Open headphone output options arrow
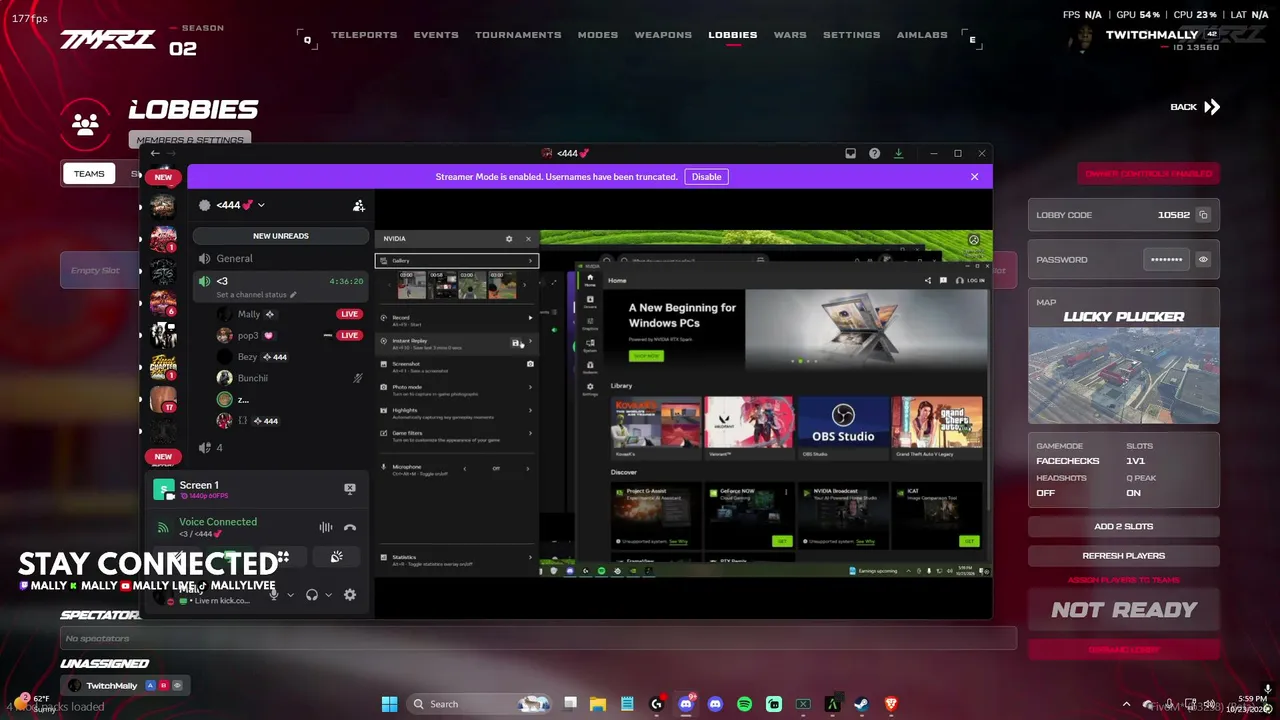 click(x=328, y=595)
